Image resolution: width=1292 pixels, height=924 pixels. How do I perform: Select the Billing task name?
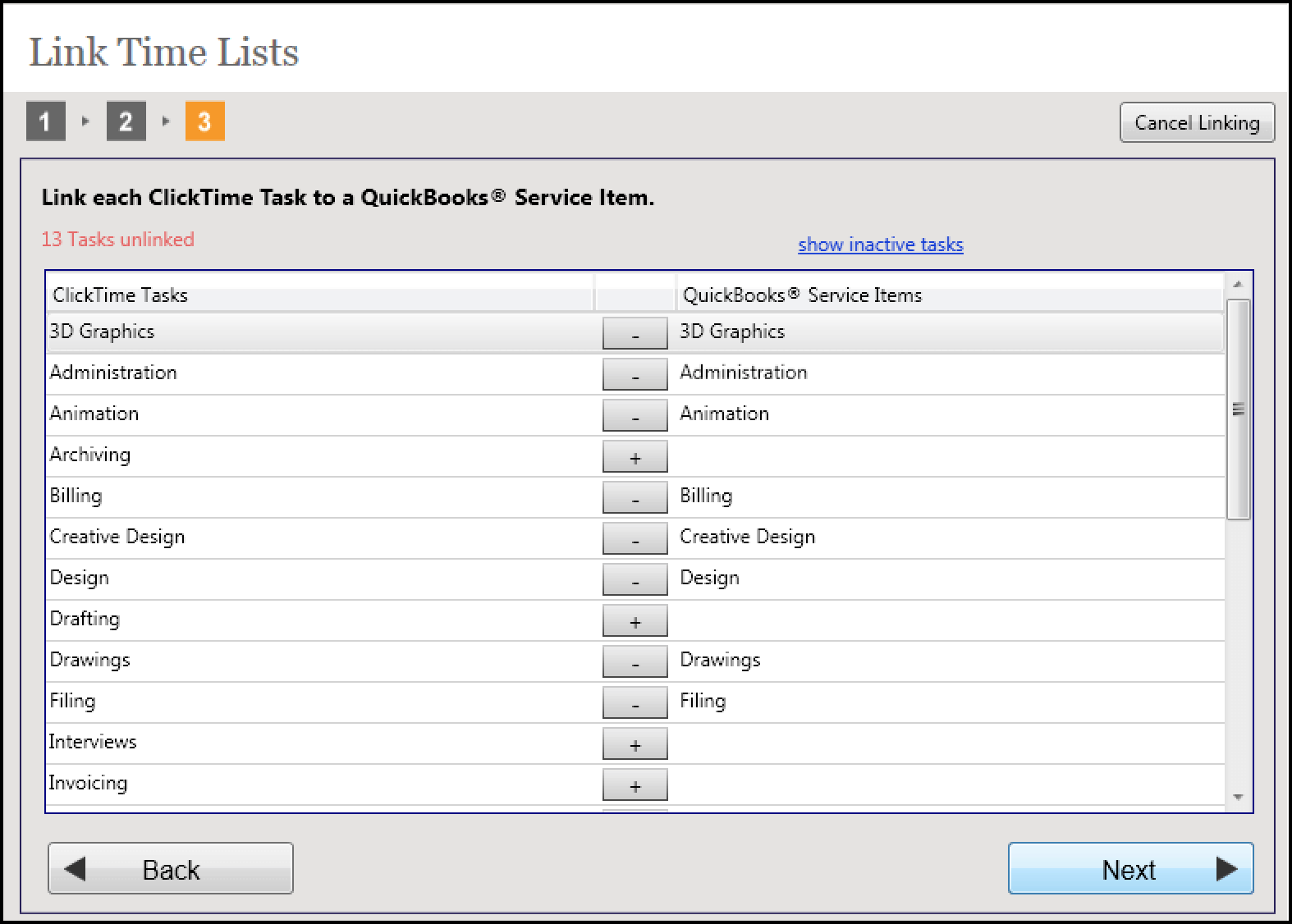[x=76, y=496]
